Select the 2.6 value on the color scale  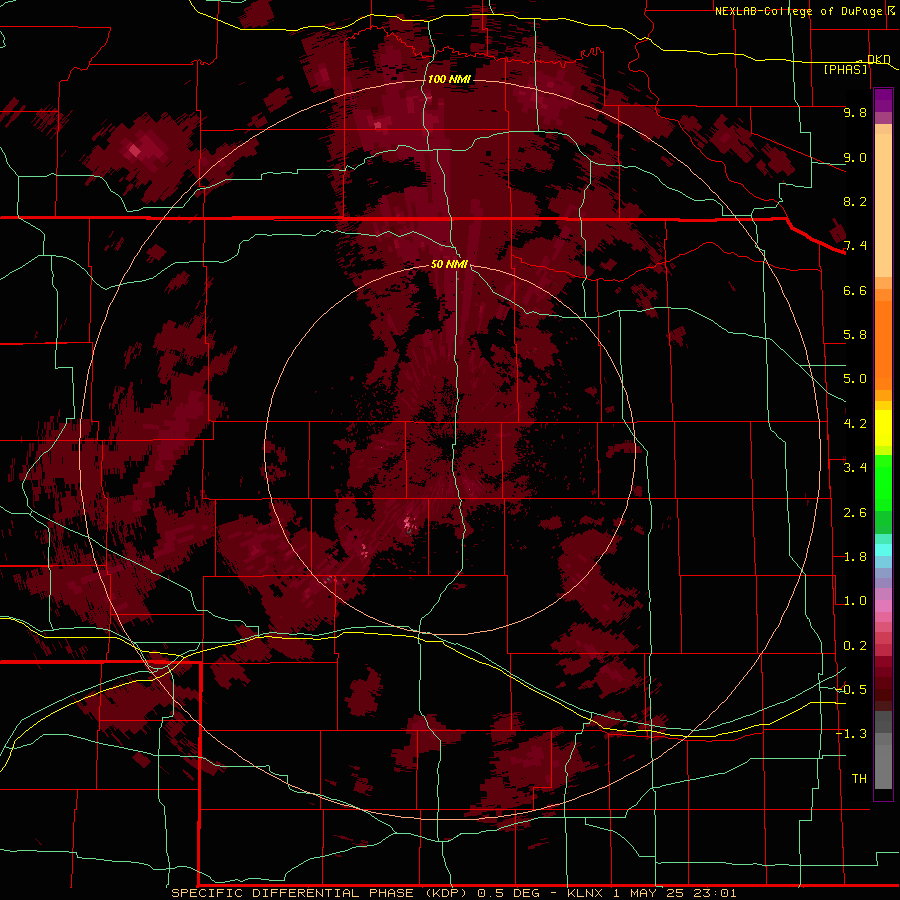[855, 513]
